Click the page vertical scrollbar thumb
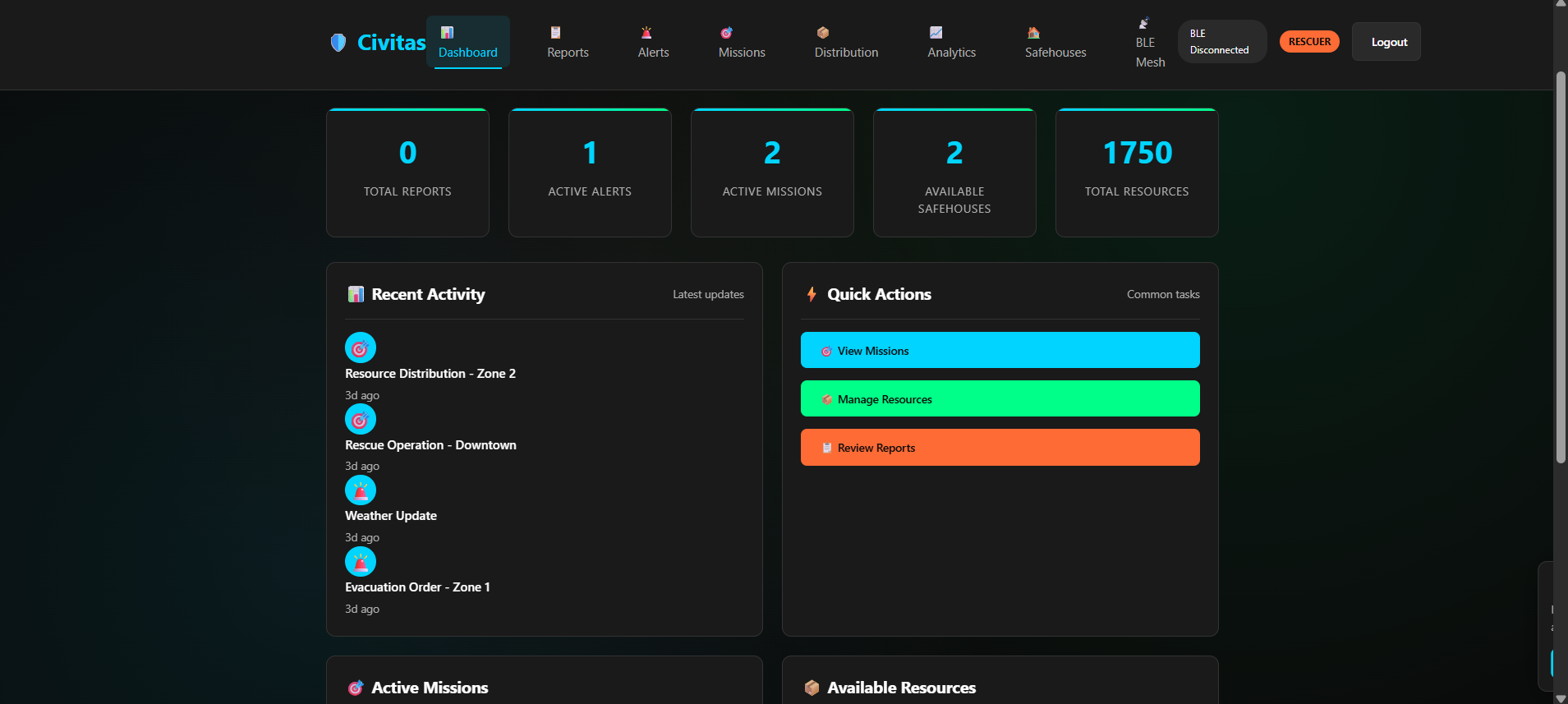Viewport: 1568px width, 704px height. [x=1561, y=267]
